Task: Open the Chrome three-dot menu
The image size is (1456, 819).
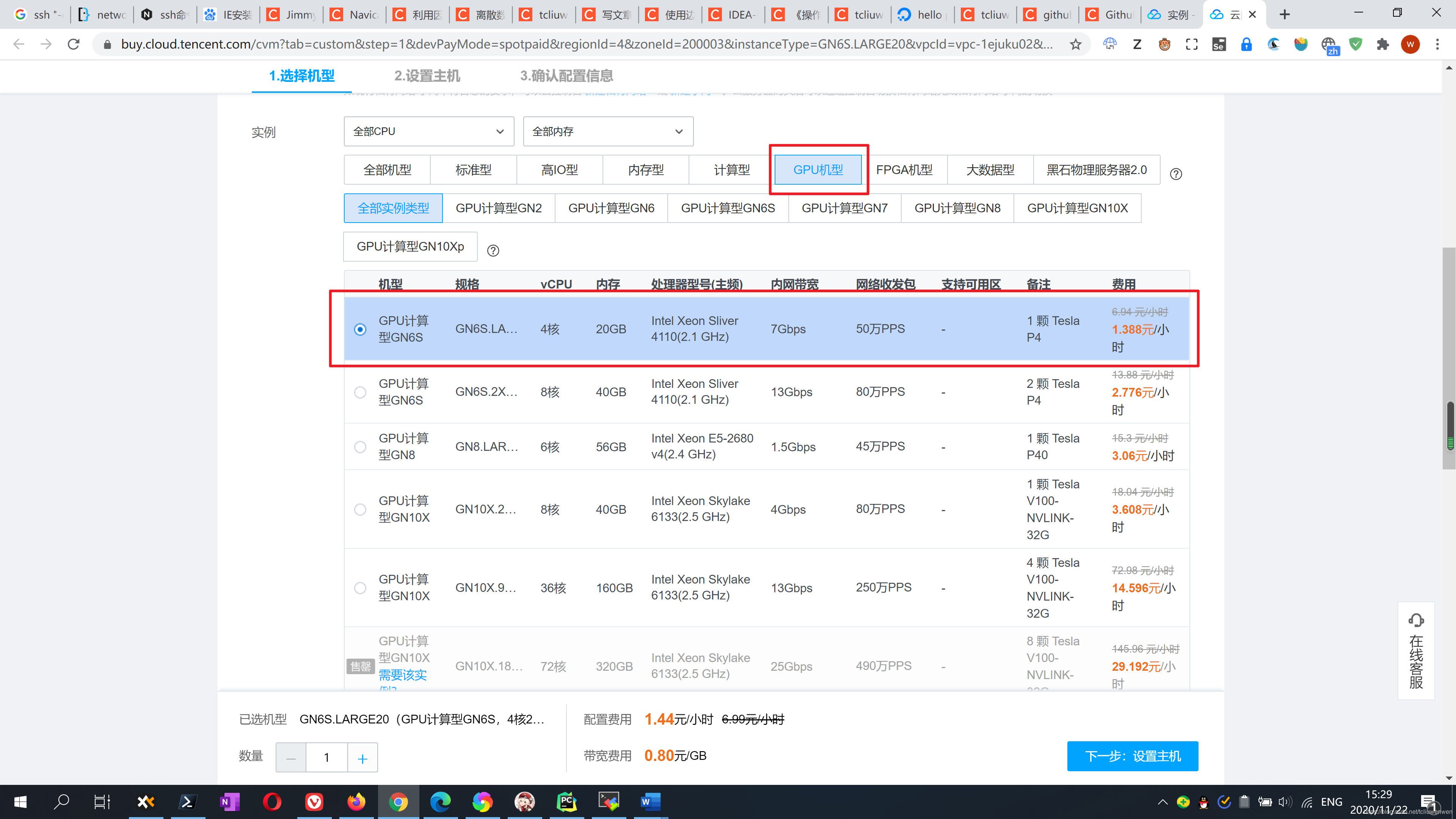Action: (x=1437, y=44)
